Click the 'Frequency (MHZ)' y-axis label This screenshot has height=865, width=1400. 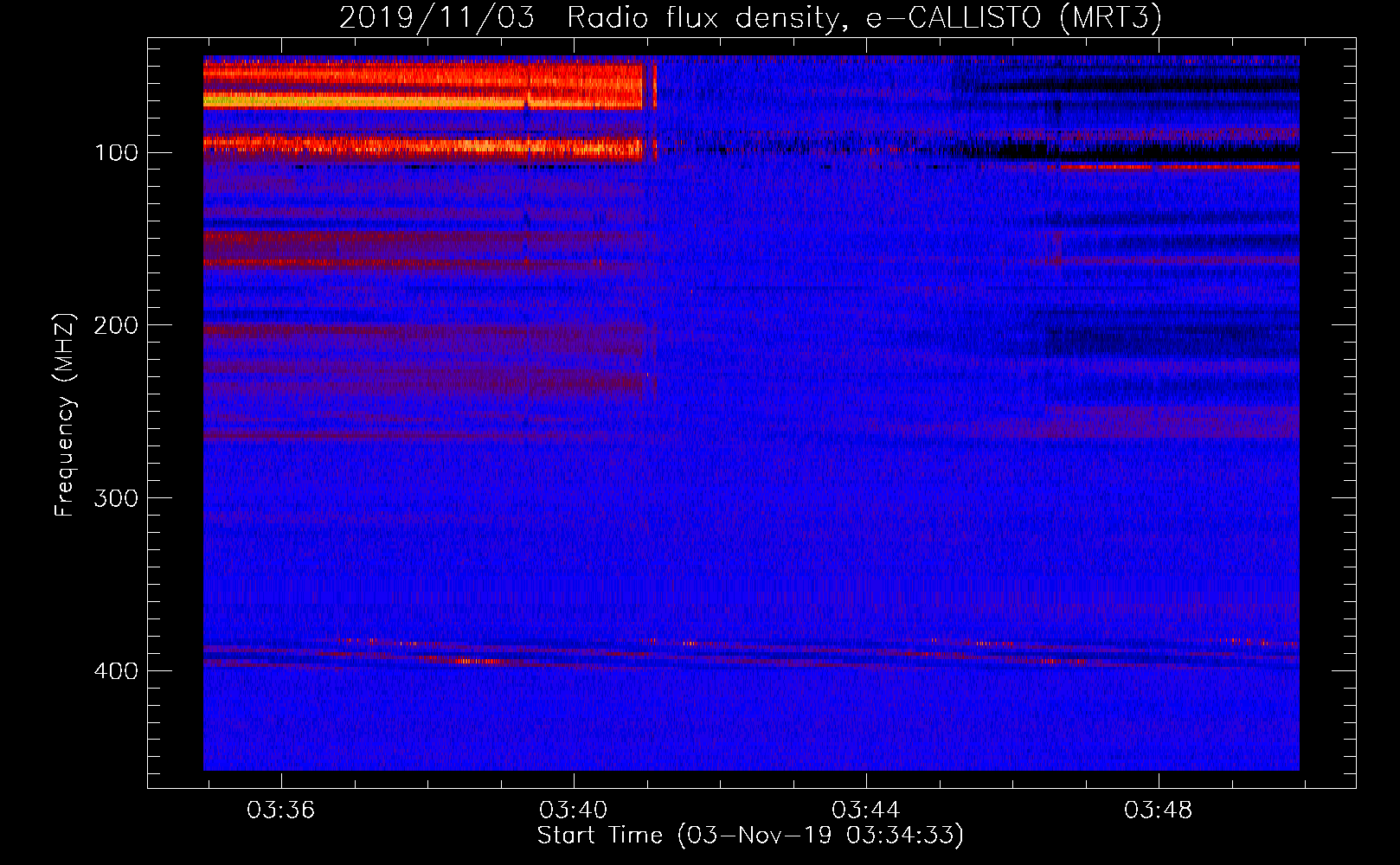coord(65,415)
